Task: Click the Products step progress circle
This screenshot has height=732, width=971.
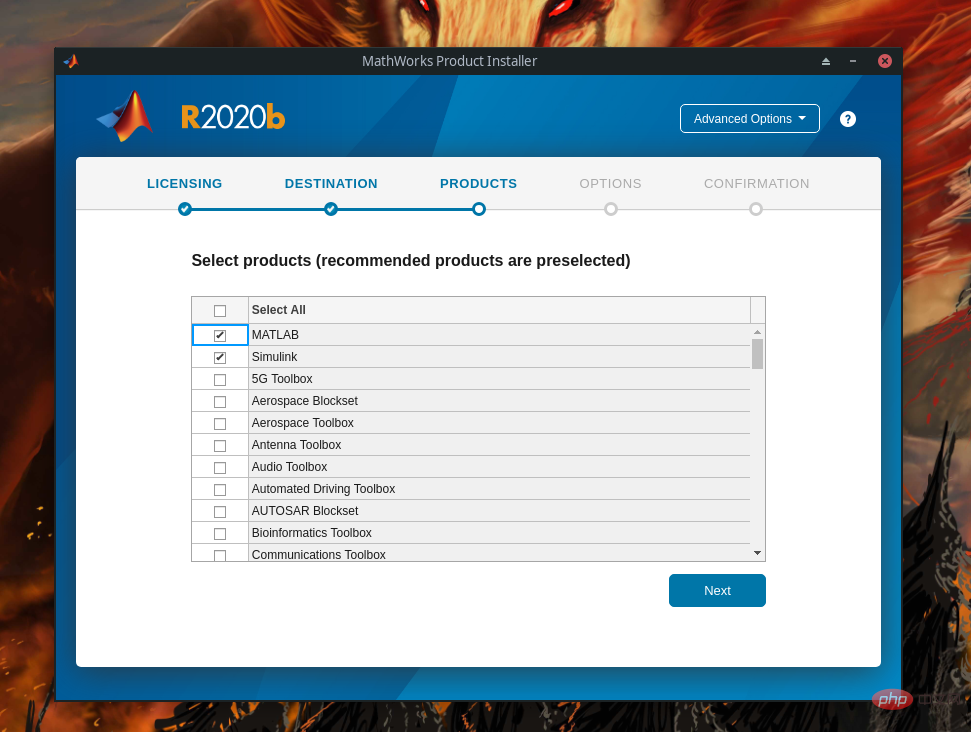Action: [479, 209]
